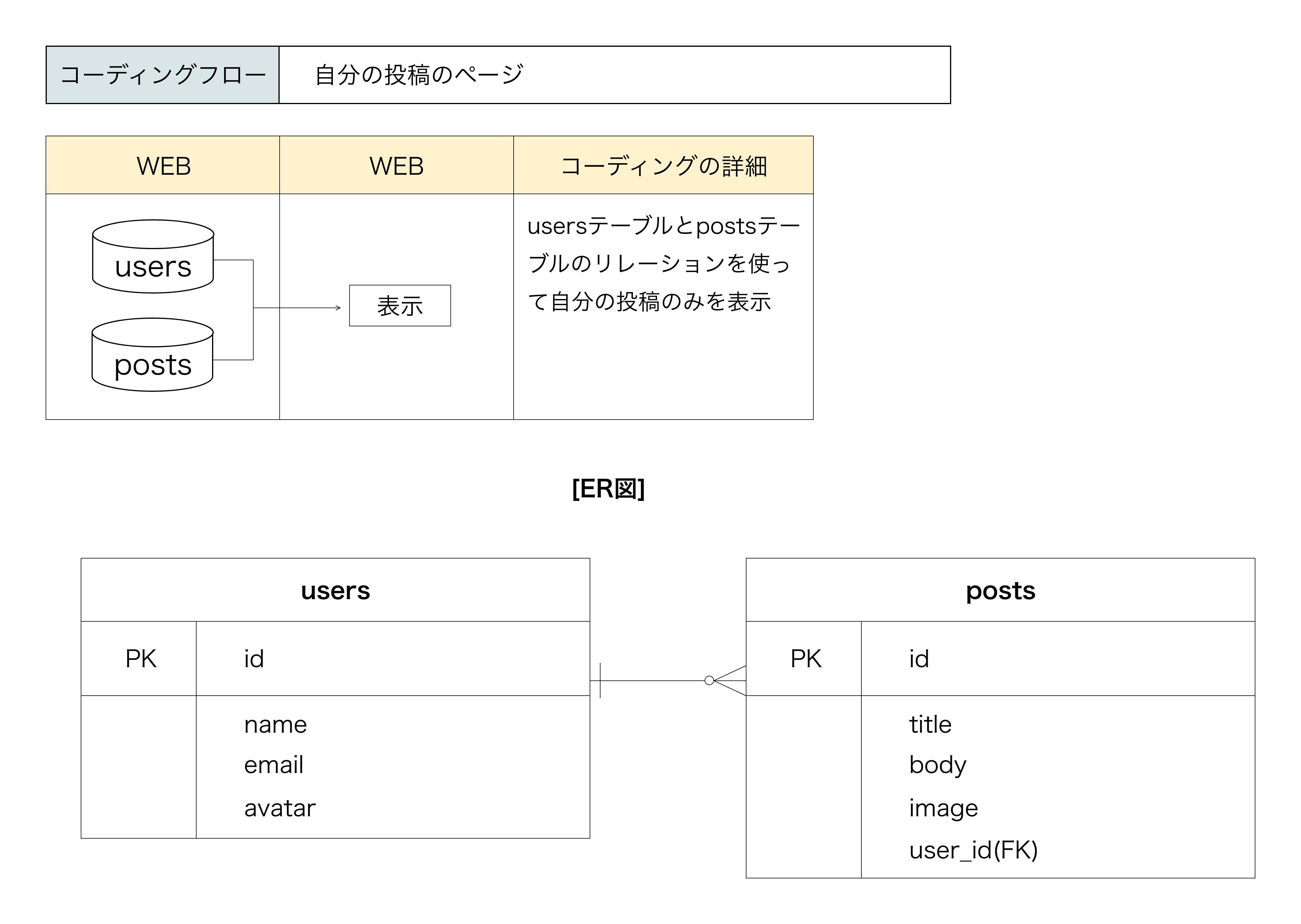
Task: Click the email field in users table
Action: [274, 765]
